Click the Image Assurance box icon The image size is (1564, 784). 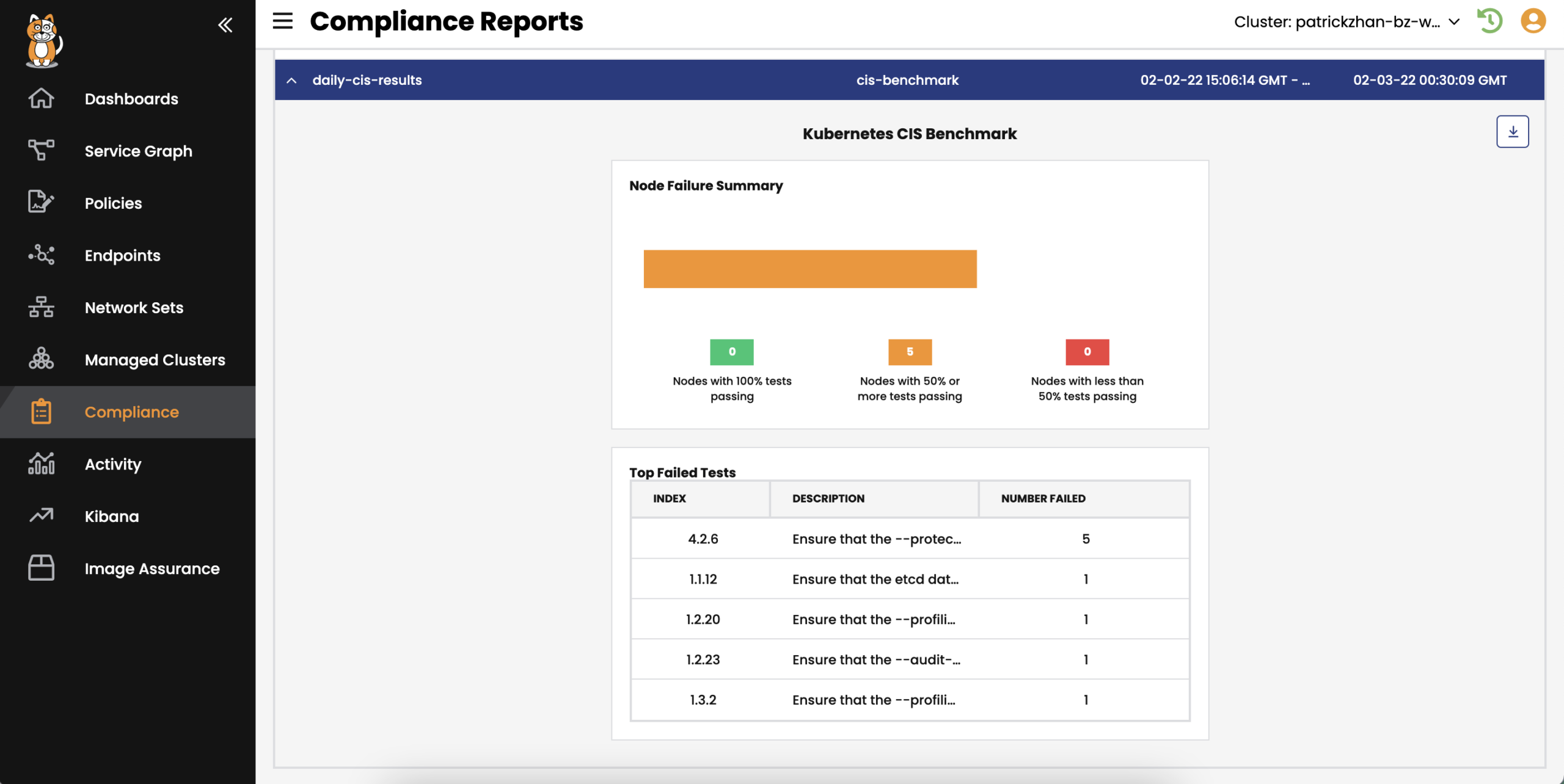(x=41, y=568)
